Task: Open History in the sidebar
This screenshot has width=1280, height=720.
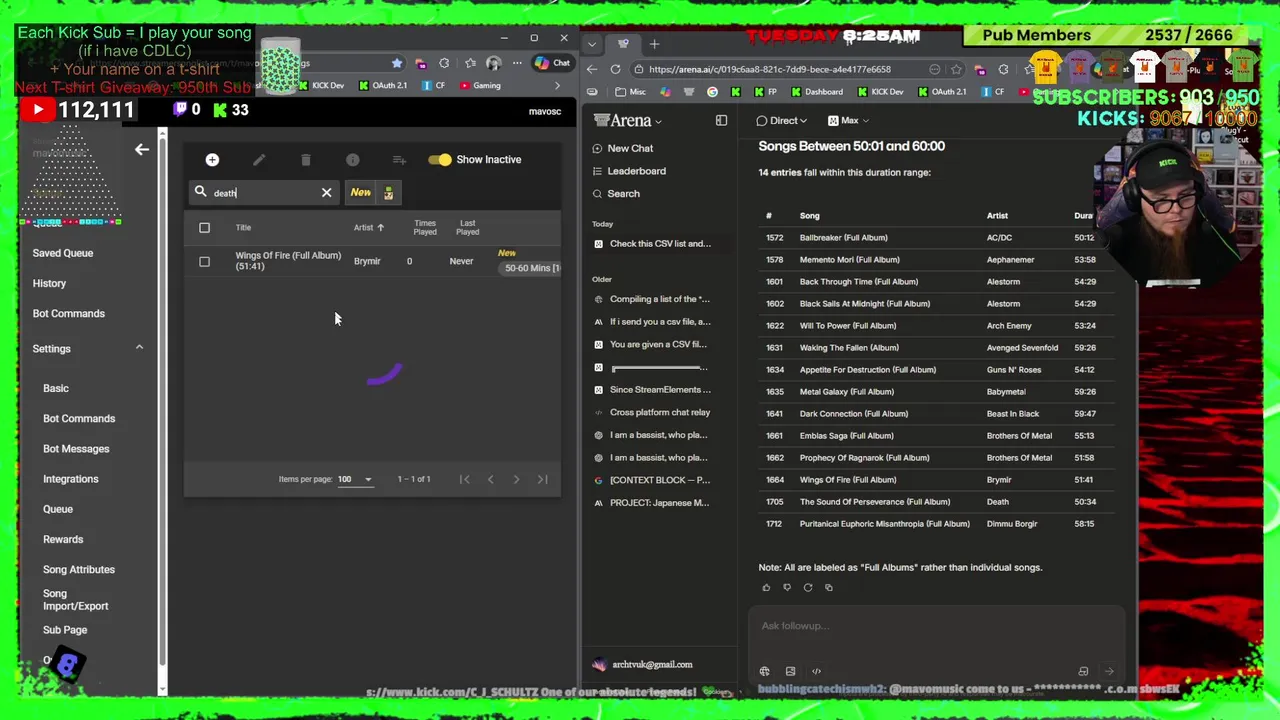Action: tap(49, 283)
